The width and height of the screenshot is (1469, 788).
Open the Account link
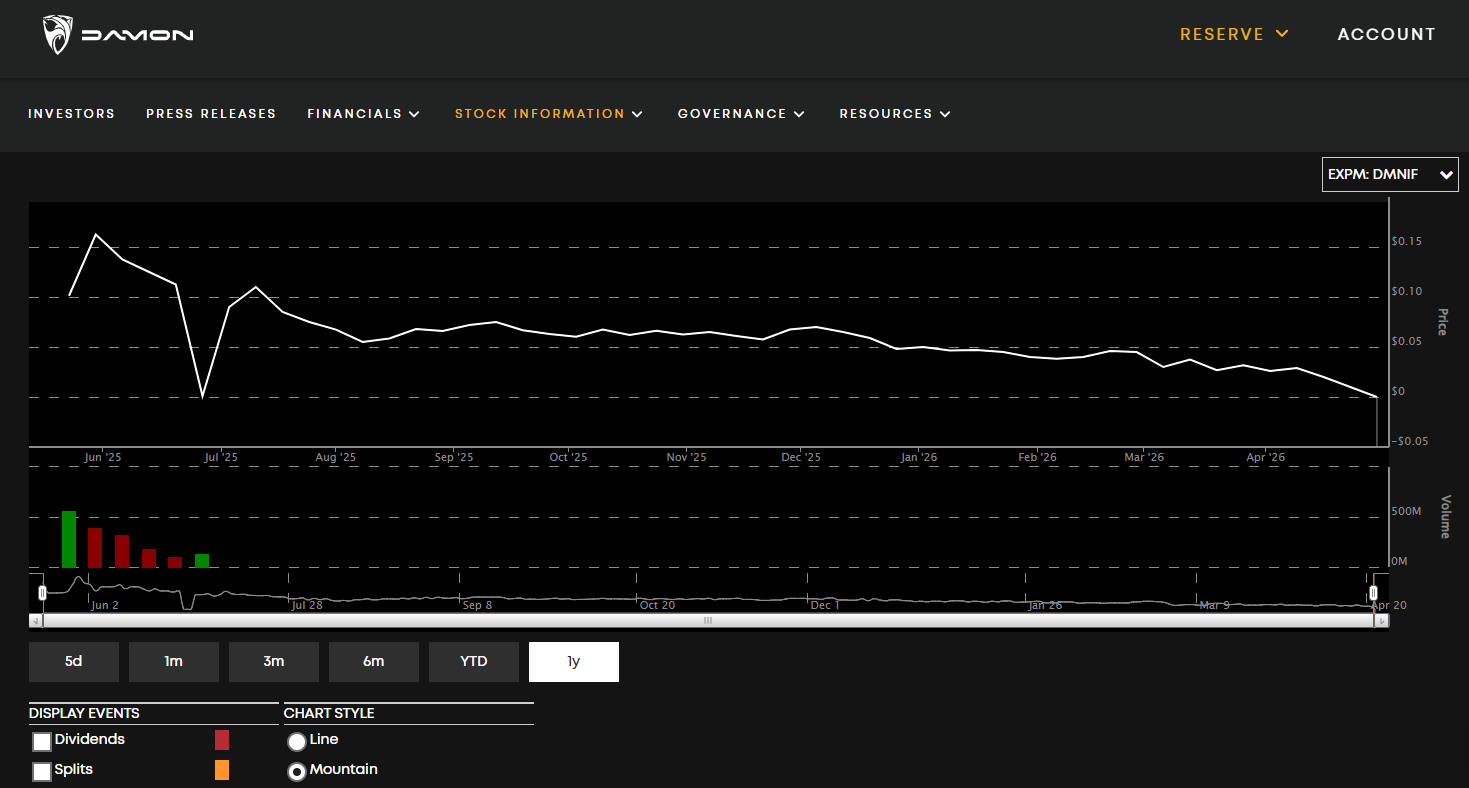(1386, 34)
